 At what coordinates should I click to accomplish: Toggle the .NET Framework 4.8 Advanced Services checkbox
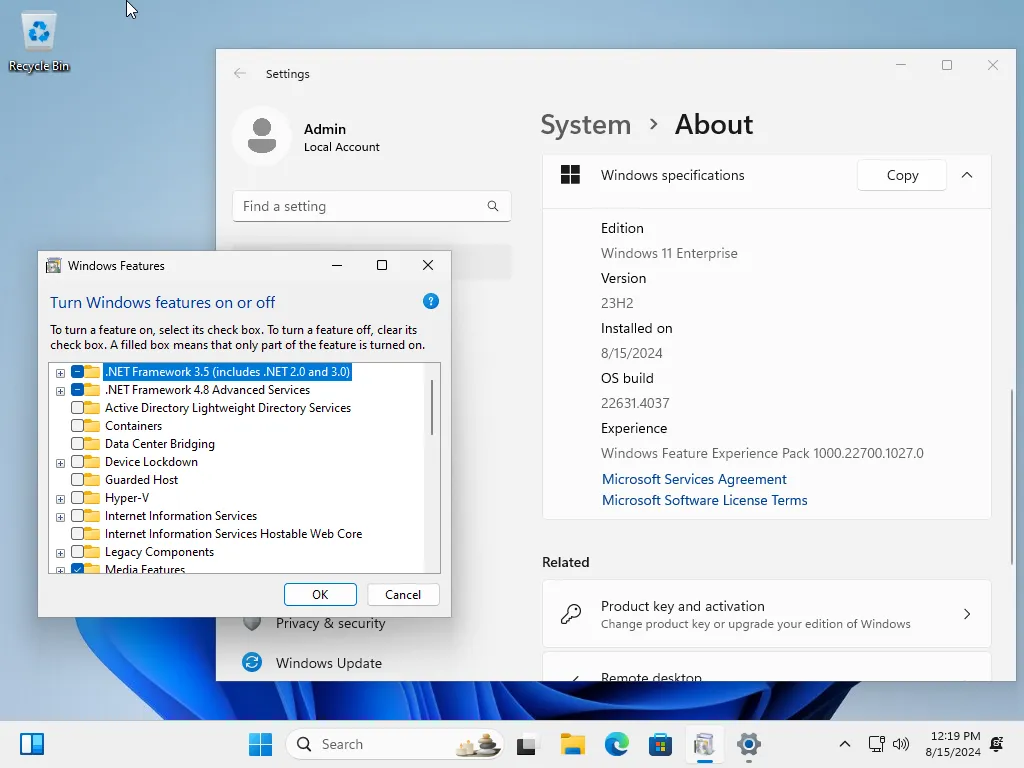click(x=77, y=390)
